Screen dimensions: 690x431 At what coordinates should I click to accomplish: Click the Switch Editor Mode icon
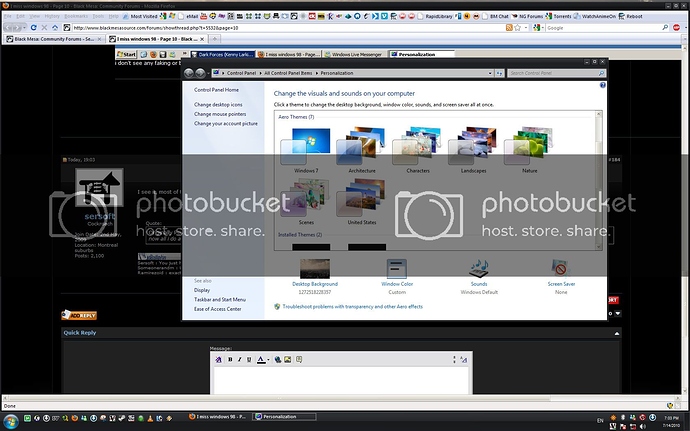pyautogui.click(x=463, y=360)
